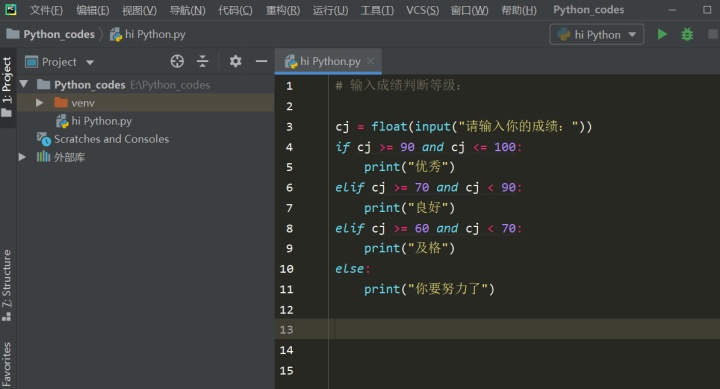Click print("良好") on line 7

[x=409, y=208]
